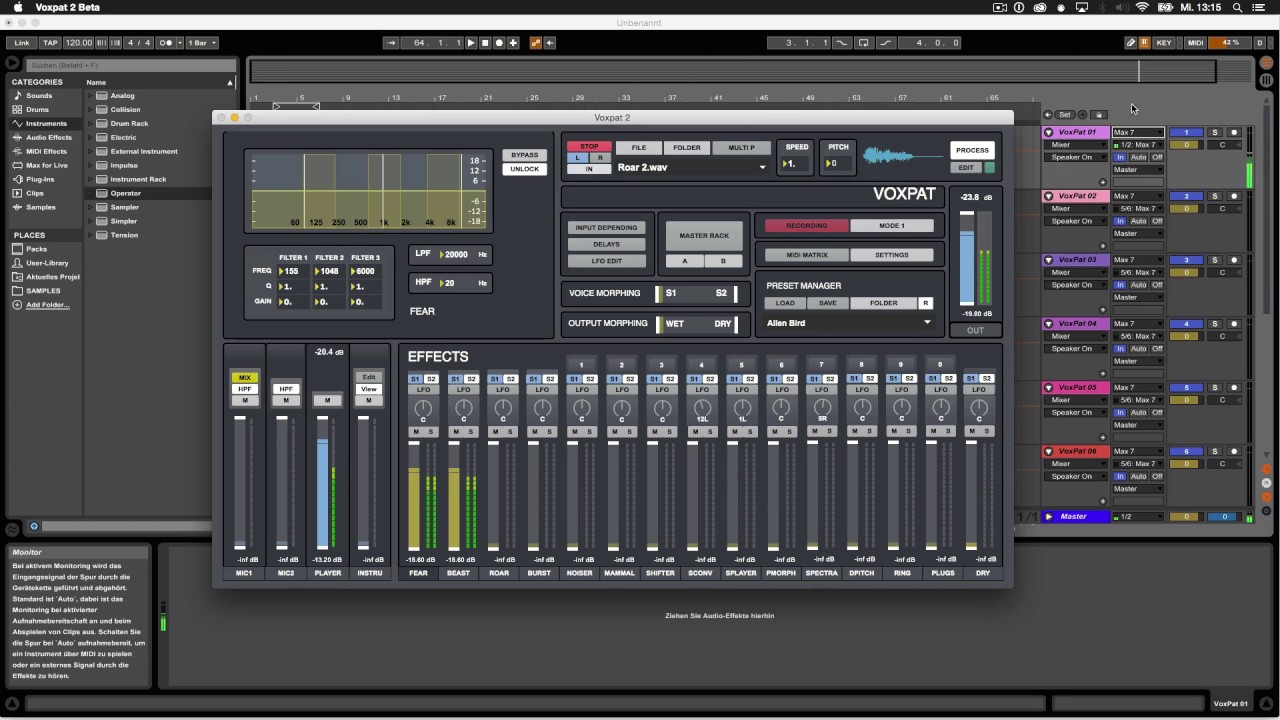Select MIDI Effects category in browser
The height and width of the screenshot is (720, 1280).
tap(46, 152)
